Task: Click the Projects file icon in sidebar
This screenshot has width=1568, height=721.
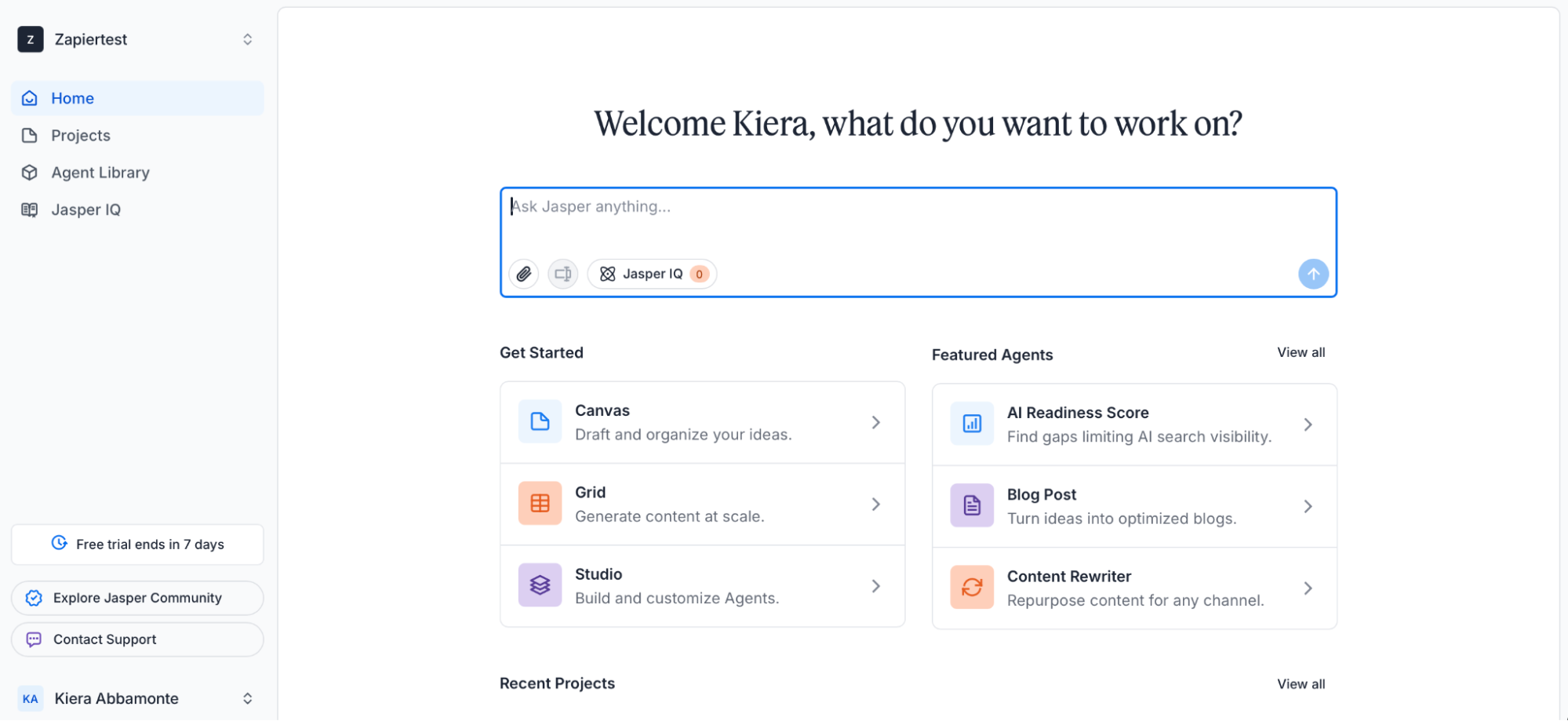Action: (30, 135)
